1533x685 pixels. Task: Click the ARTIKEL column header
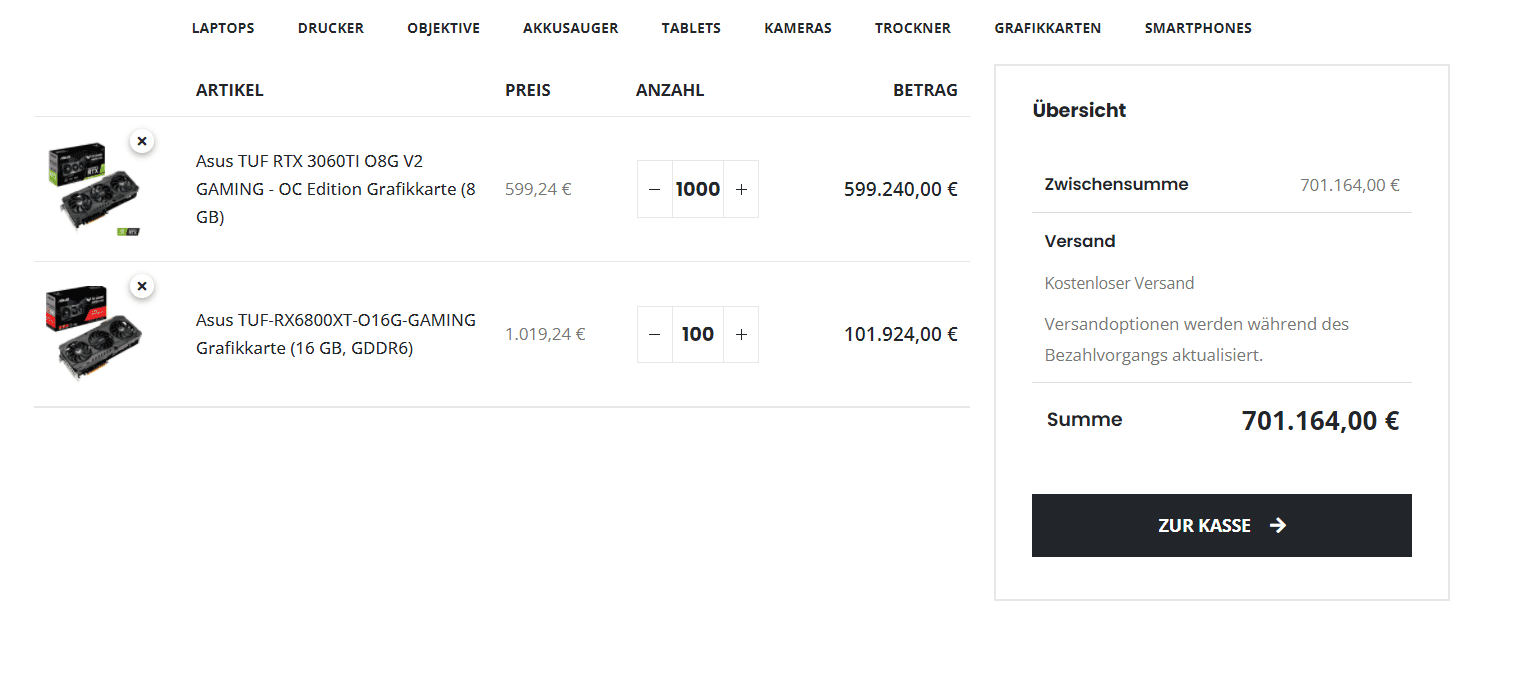click(x=230, y=90)
